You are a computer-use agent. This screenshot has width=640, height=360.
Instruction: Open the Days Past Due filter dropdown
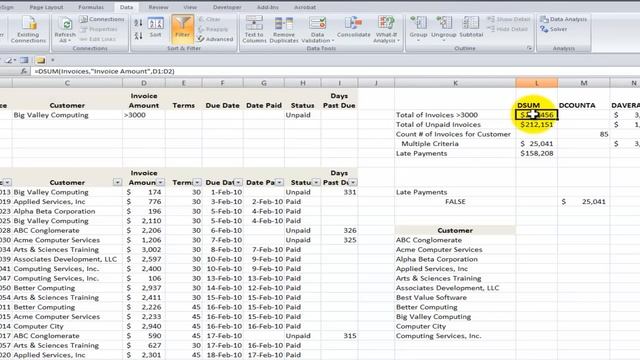353,182
